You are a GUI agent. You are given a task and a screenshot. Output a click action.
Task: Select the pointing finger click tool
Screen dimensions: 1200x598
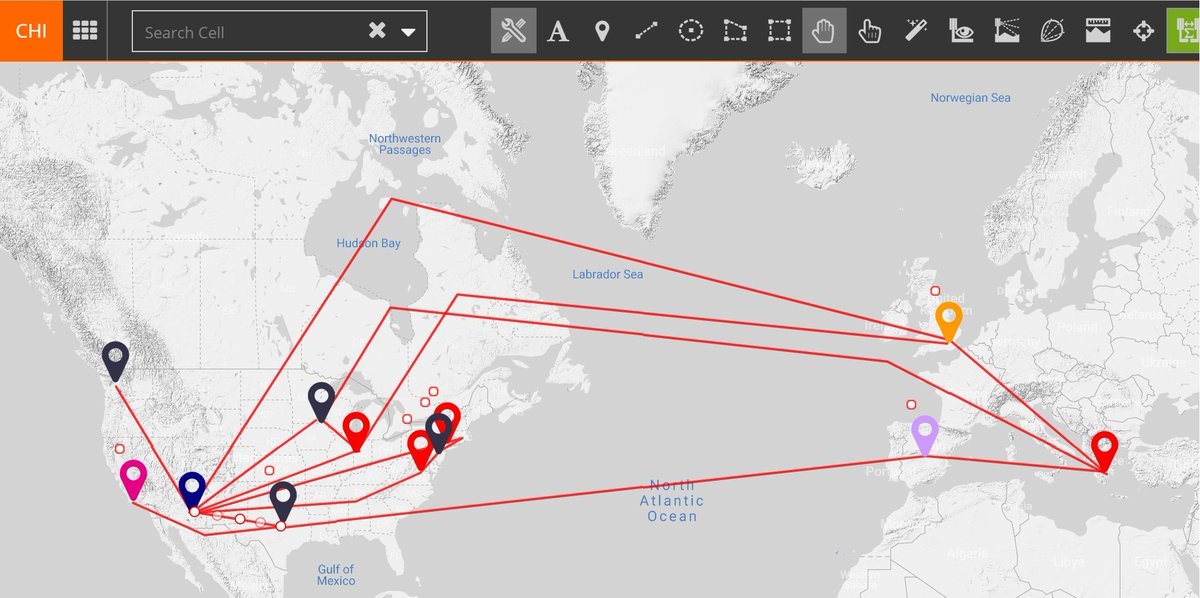click(869, 31)
